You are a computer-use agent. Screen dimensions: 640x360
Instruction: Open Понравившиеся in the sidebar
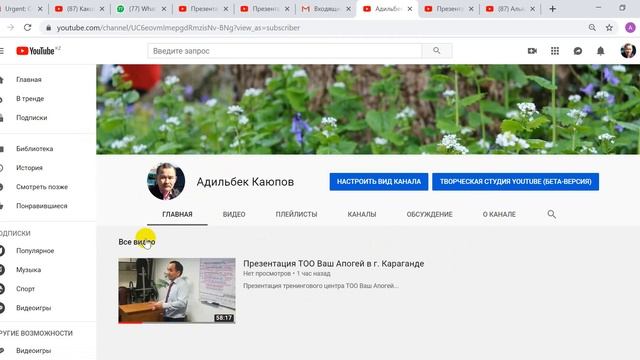41,206
